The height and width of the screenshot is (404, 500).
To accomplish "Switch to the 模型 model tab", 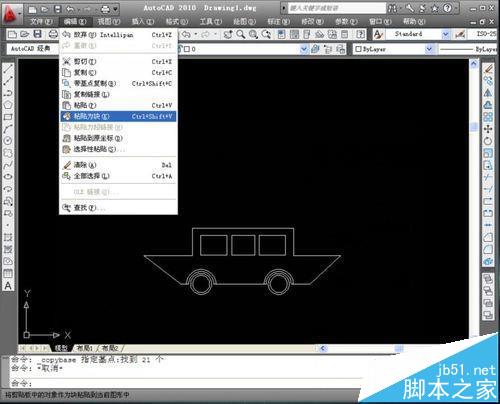I will point(61,348).
